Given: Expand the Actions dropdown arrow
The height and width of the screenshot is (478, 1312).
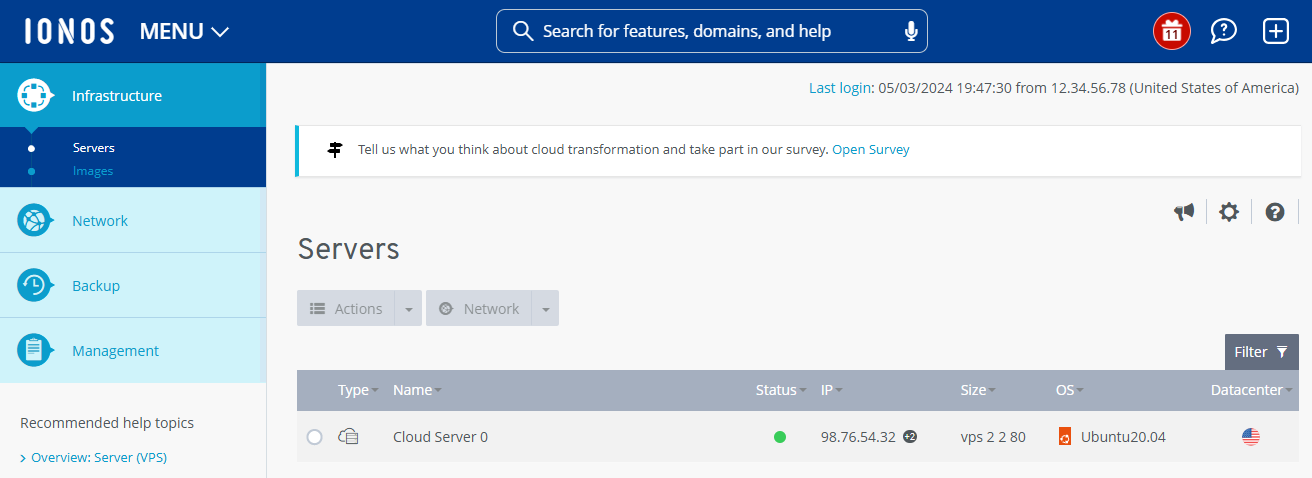Looking at the screenshot, I should 408,309.
